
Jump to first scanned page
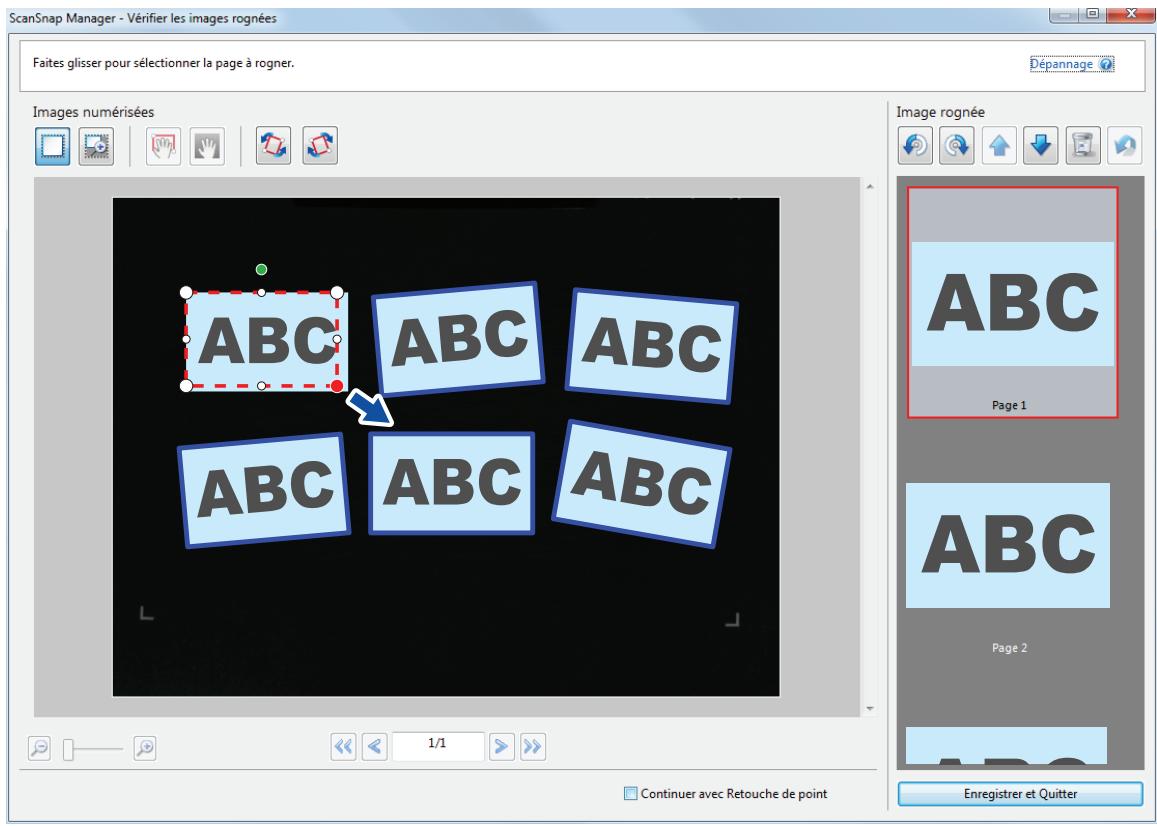pos(343,747)
